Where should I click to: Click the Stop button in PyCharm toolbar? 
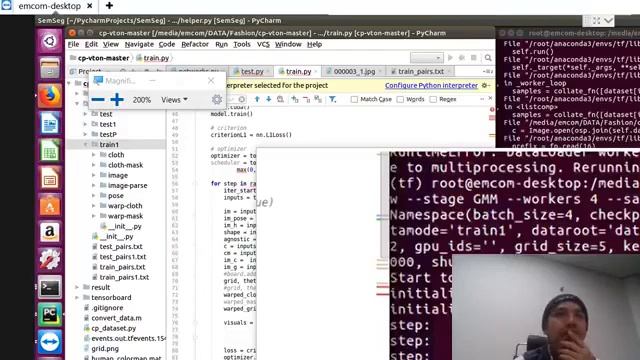473,58
